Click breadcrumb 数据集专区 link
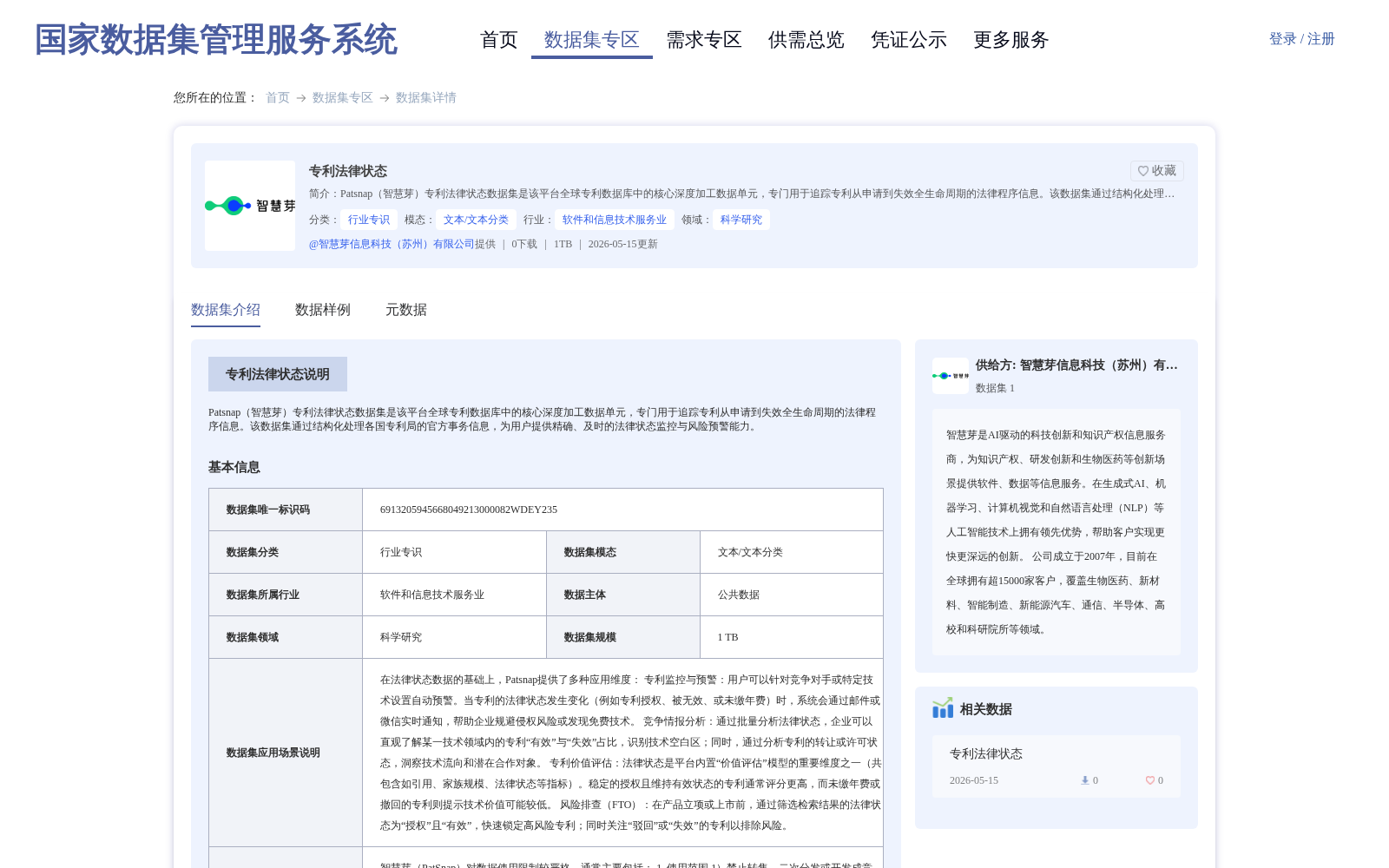Viewport: 1389px width, 868px height. click(x=343, y=97)
